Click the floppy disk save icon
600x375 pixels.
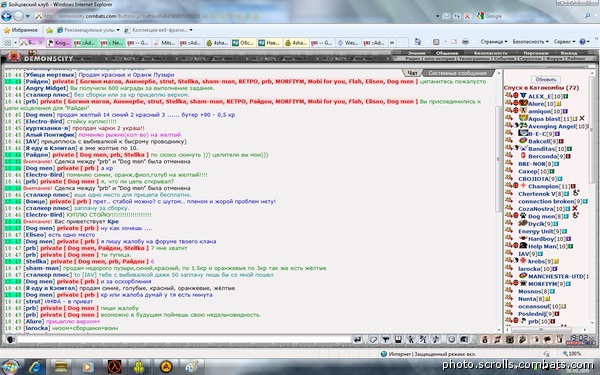point(398,339)
